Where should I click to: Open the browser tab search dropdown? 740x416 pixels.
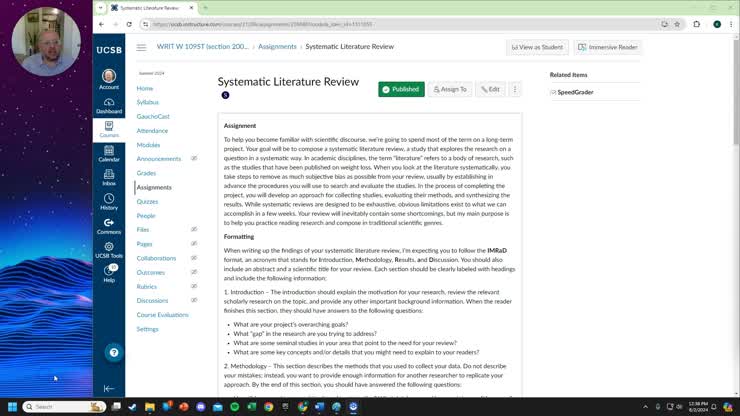click(101, 8)
